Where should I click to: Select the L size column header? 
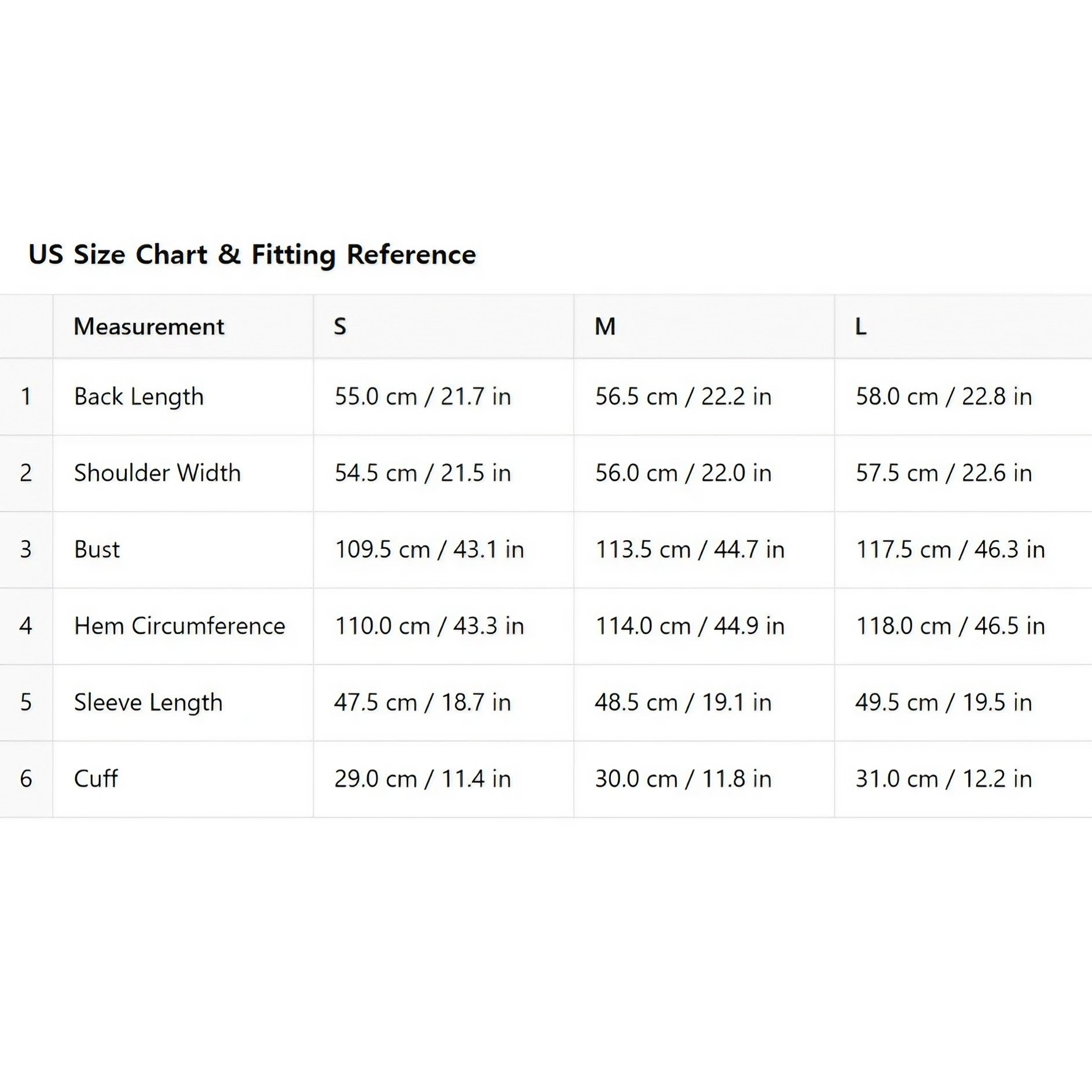(x=963, y=327)
